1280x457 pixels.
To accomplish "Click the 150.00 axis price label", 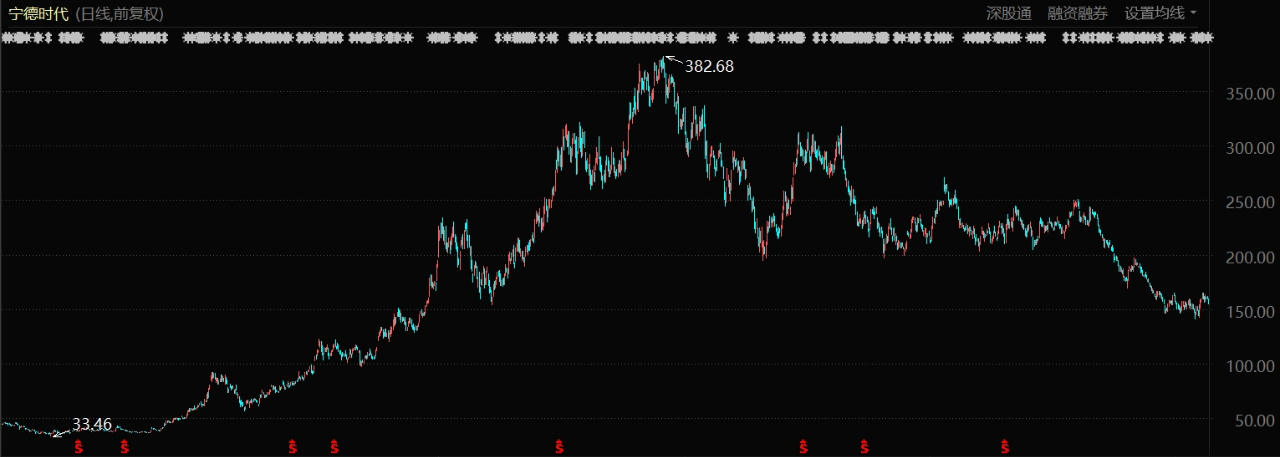I will tap(1248, 312).
